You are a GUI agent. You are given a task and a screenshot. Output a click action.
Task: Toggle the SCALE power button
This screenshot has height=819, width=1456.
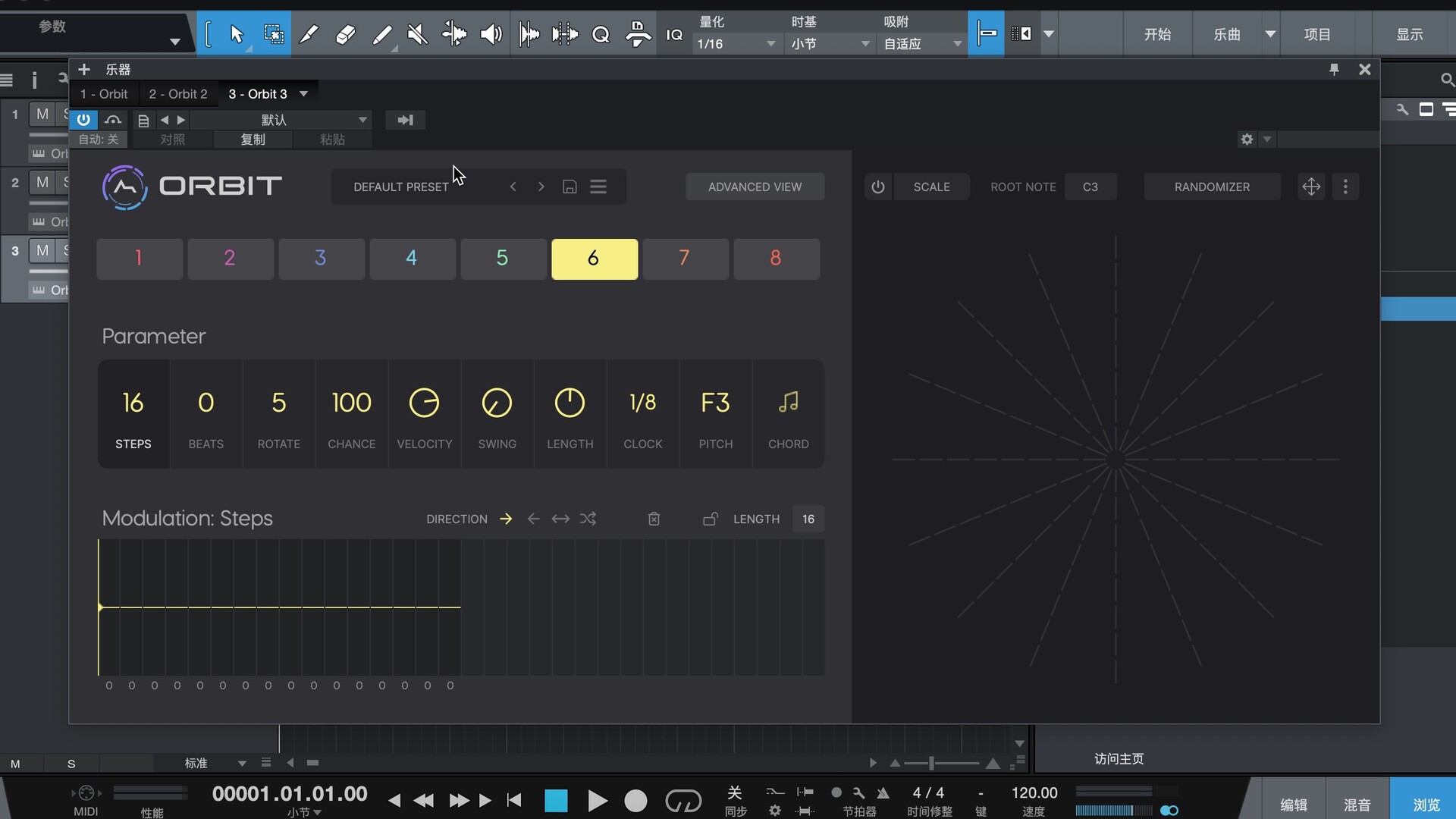(x=877, y=187)
